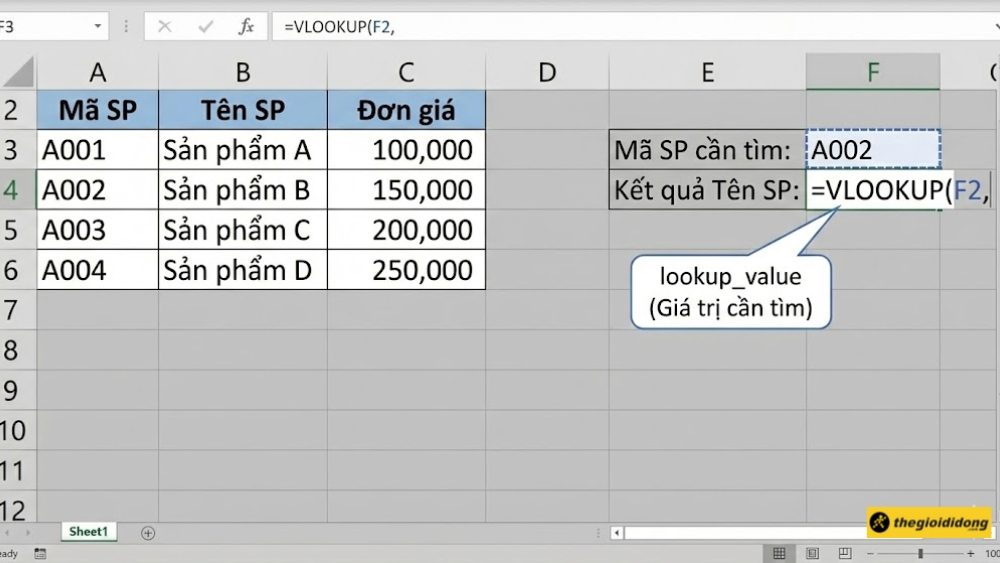
Task: Select cell A002 in the product table
Action: point(98,190)
